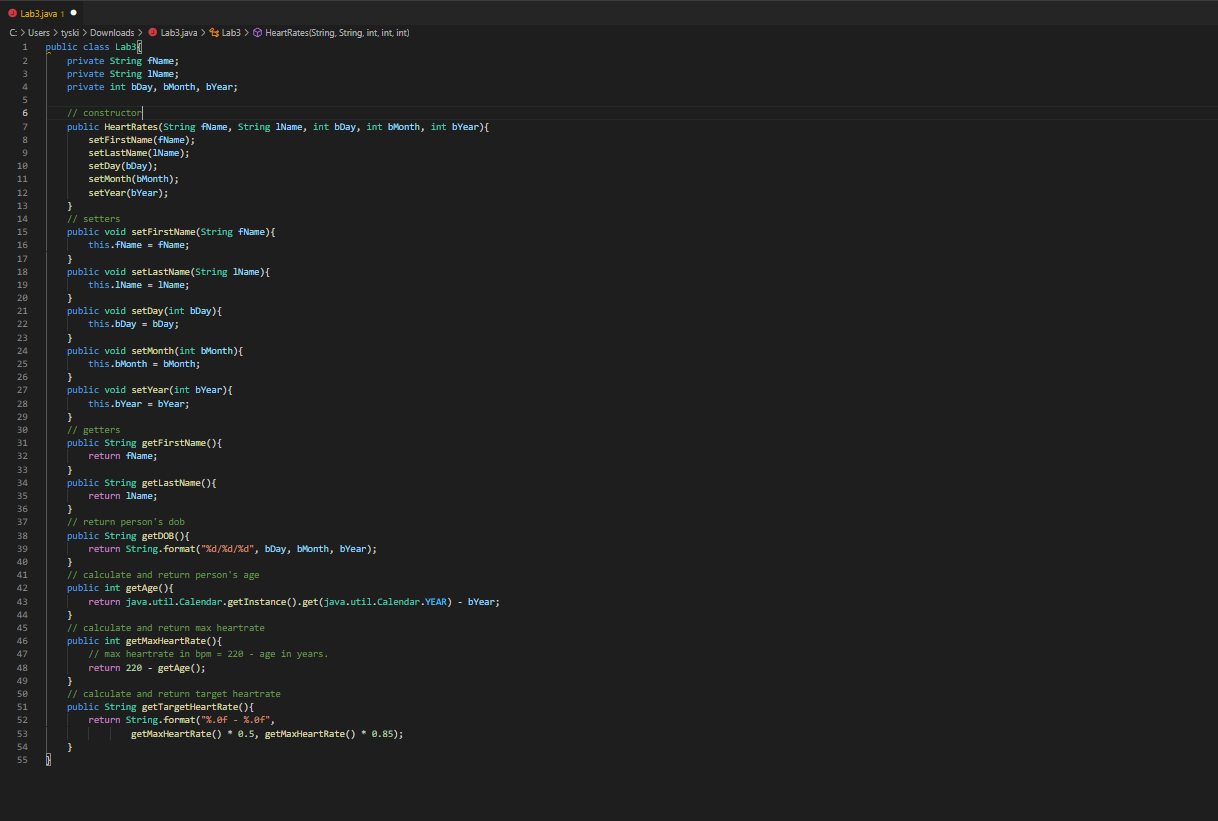This screenshot has height=821, width=1218.
Task: Click line number 42 in the gutter
Action: (22, 587)
